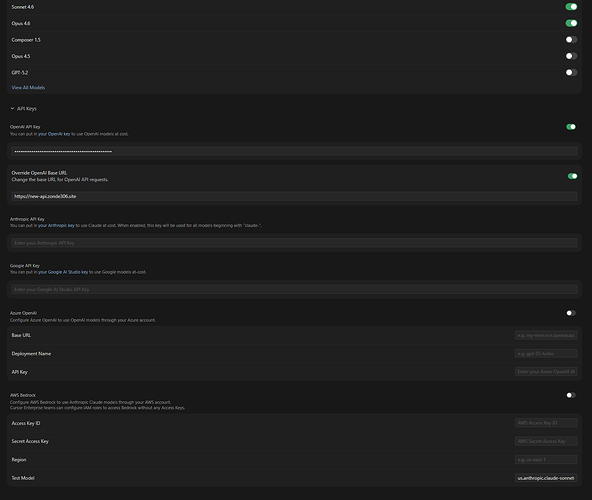The height and width of the screenshot is (500, 592).
Task: Click the 'Access Key ID' row label
Action: [26, 423]
